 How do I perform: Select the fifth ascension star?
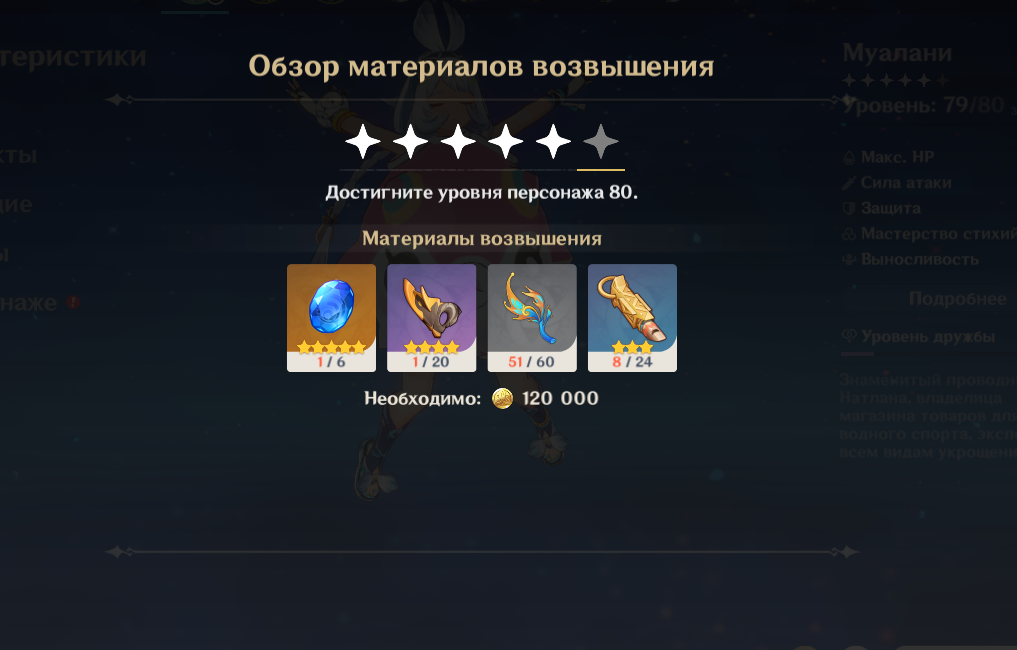tap(553, 142)
